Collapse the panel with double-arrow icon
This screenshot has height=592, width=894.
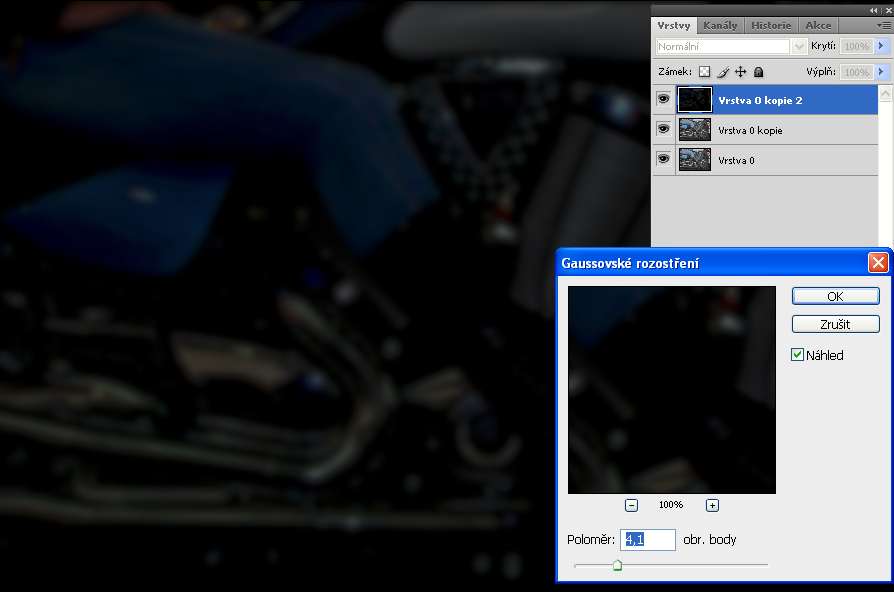point(872,9)
